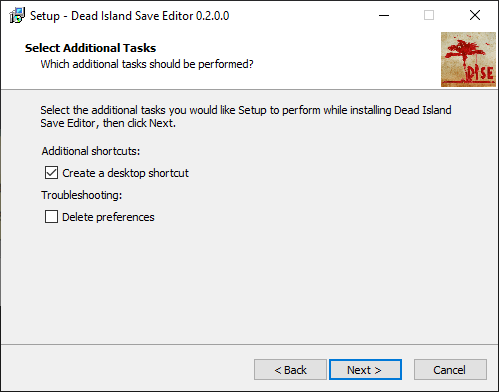This screenshot has height=392, width=499.
Task: Click the 'Additional shortcuts:' group label
Action: point(91,151)
